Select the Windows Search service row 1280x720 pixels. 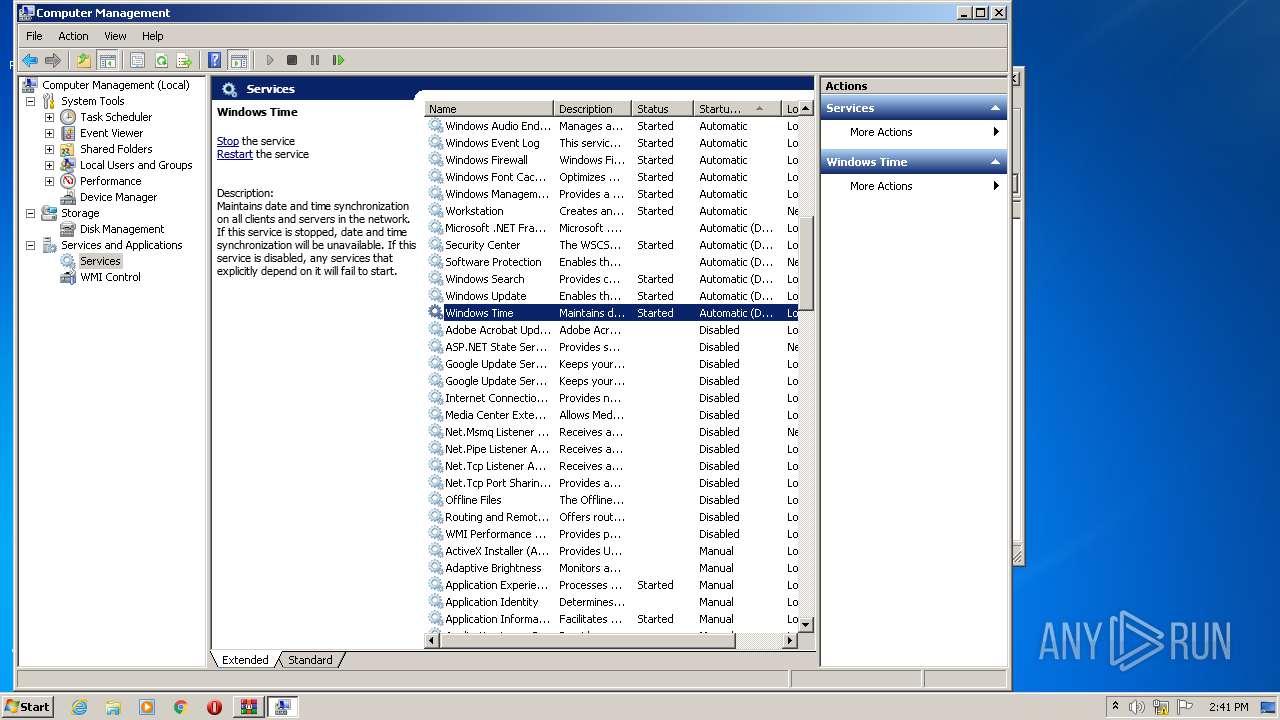[x=612, y=279]
